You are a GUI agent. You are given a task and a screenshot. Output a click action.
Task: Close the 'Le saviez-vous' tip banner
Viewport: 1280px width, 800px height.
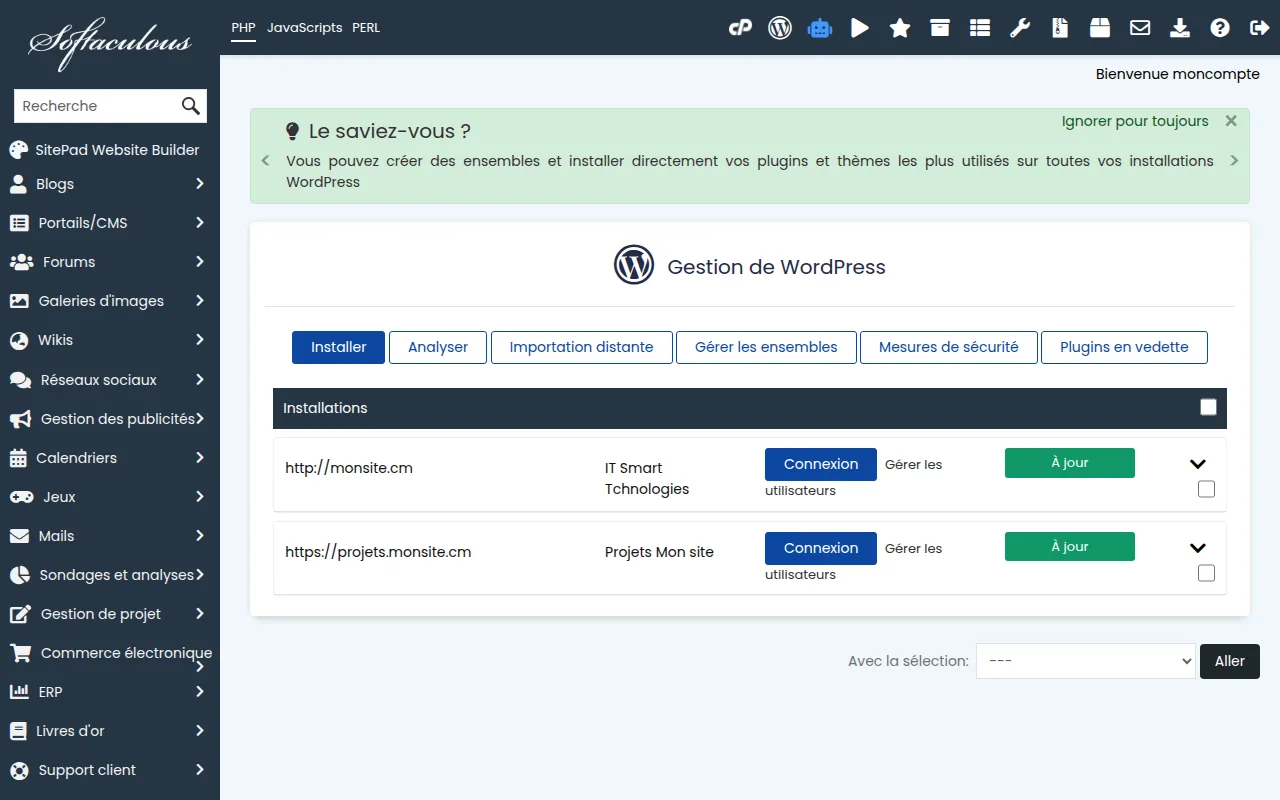1231,121
